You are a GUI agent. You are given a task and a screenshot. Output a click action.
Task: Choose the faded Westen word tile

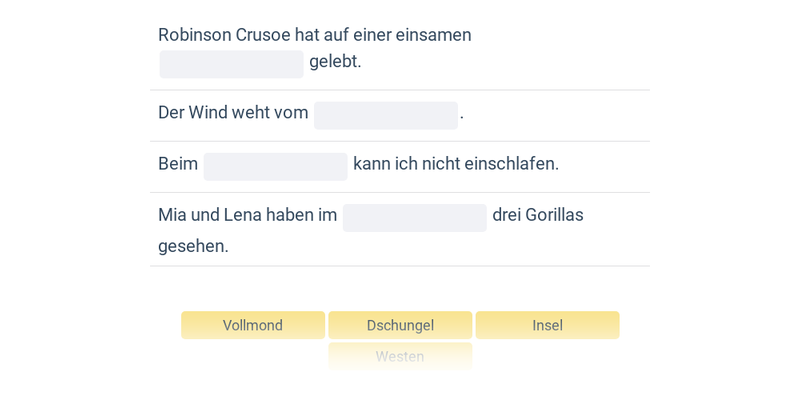pos(400,356)
